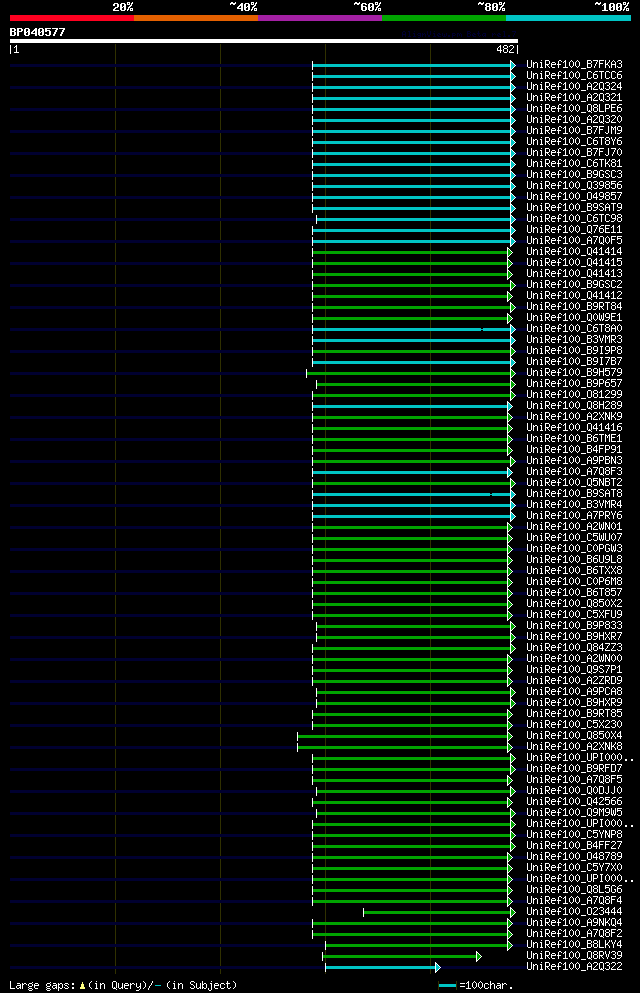Click the cyan alignment bar for UniRef100_A2Q322
The width and height of the screenshot is (640, 993).
tap(380, 968)
